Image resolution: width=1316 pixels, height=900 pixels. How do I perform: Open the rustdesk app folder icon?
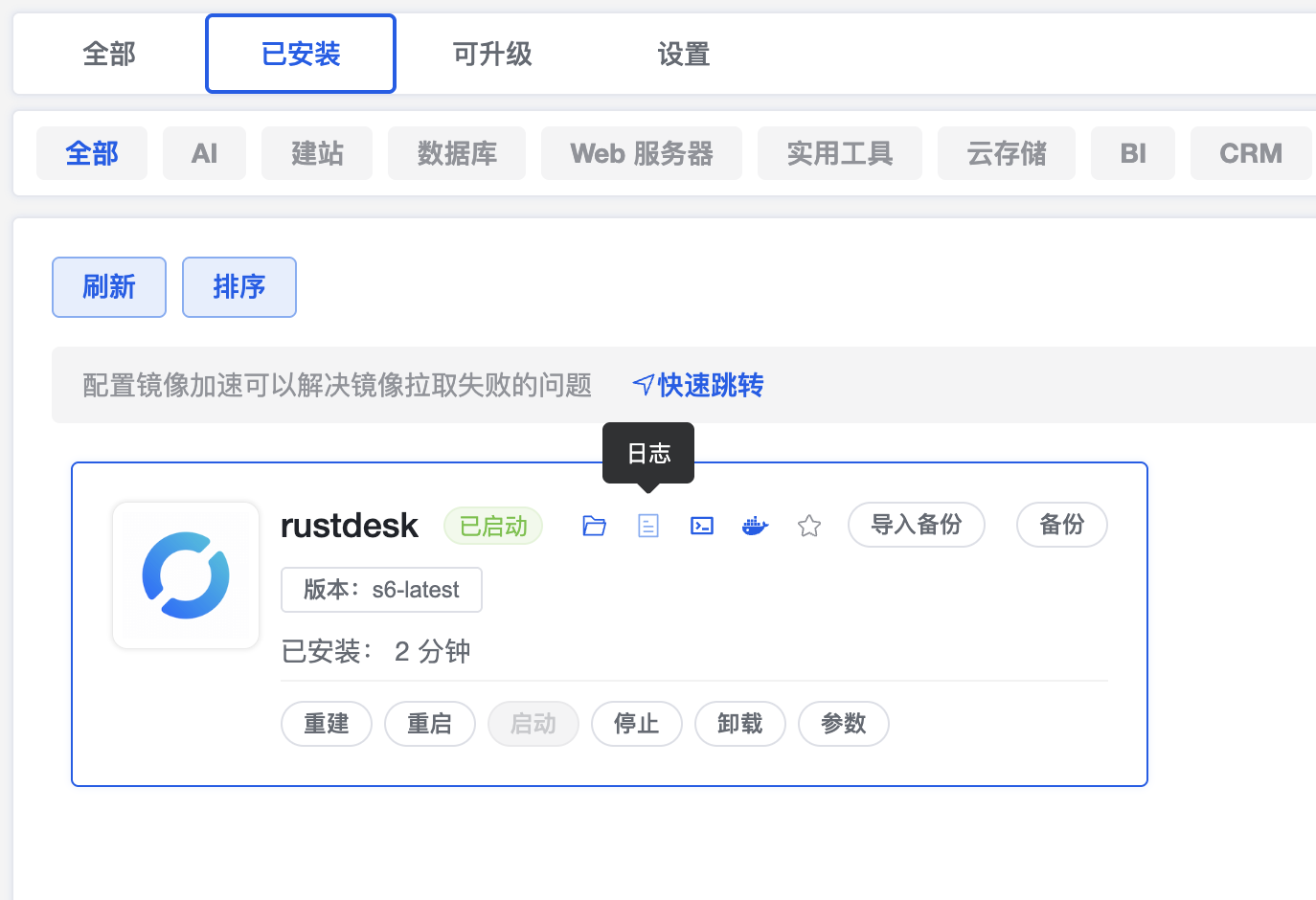tap(595, 526)
